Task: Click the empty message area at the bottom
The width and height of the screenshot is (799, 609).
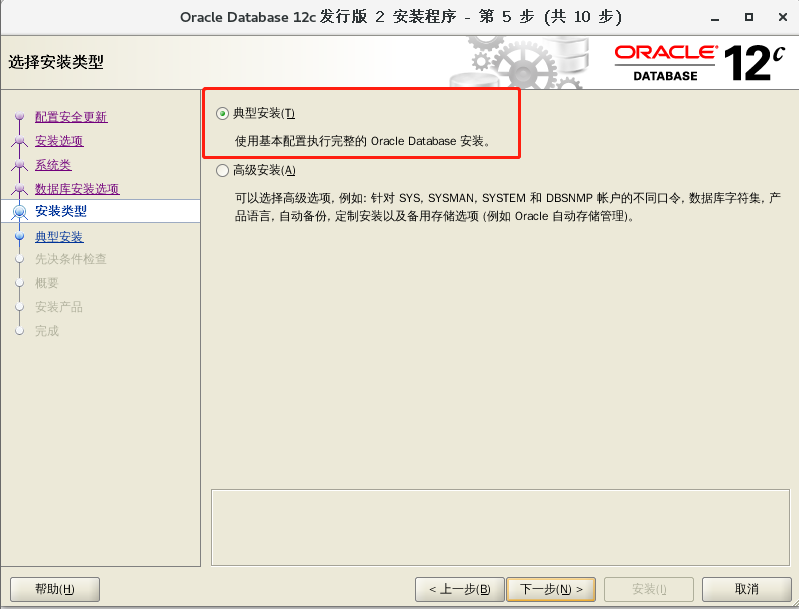Action: coord(500,527)
